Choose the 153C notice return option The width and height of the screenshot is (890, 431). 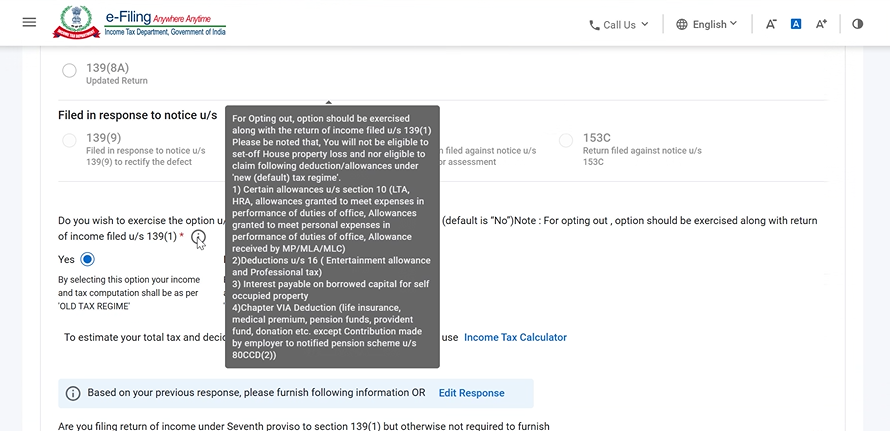click(x=566, y=140)
